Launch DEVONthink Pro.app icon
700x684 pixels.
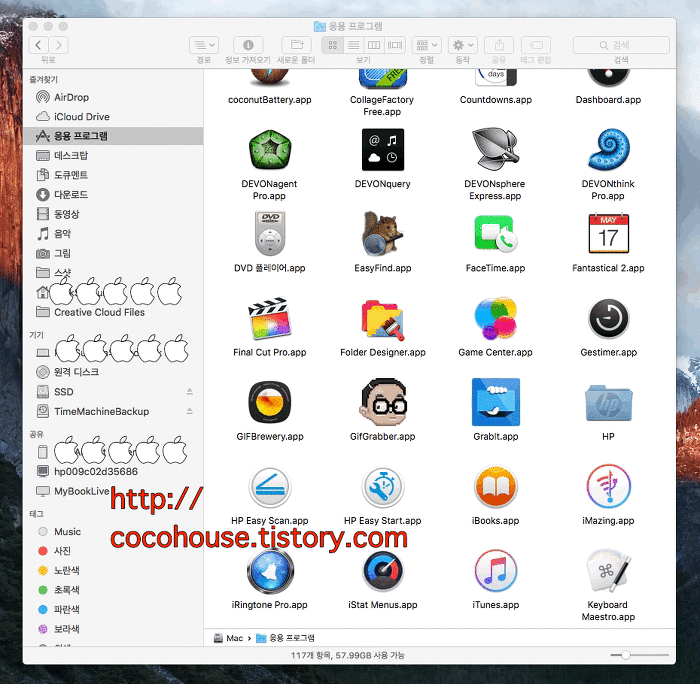608,150
